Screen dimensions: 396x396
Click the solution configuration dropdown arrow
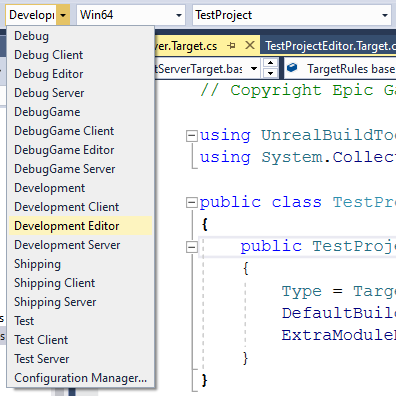[63, 15]
